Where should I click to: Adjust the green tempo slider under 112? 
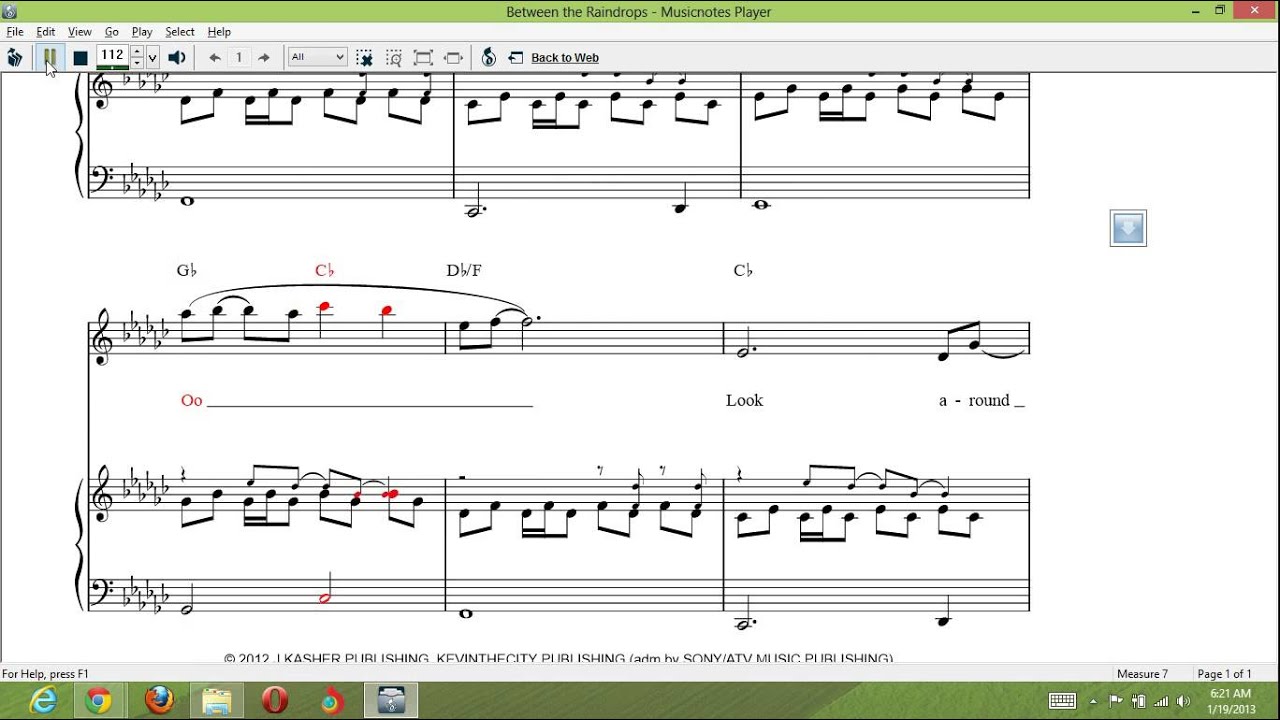pos(112,67)
